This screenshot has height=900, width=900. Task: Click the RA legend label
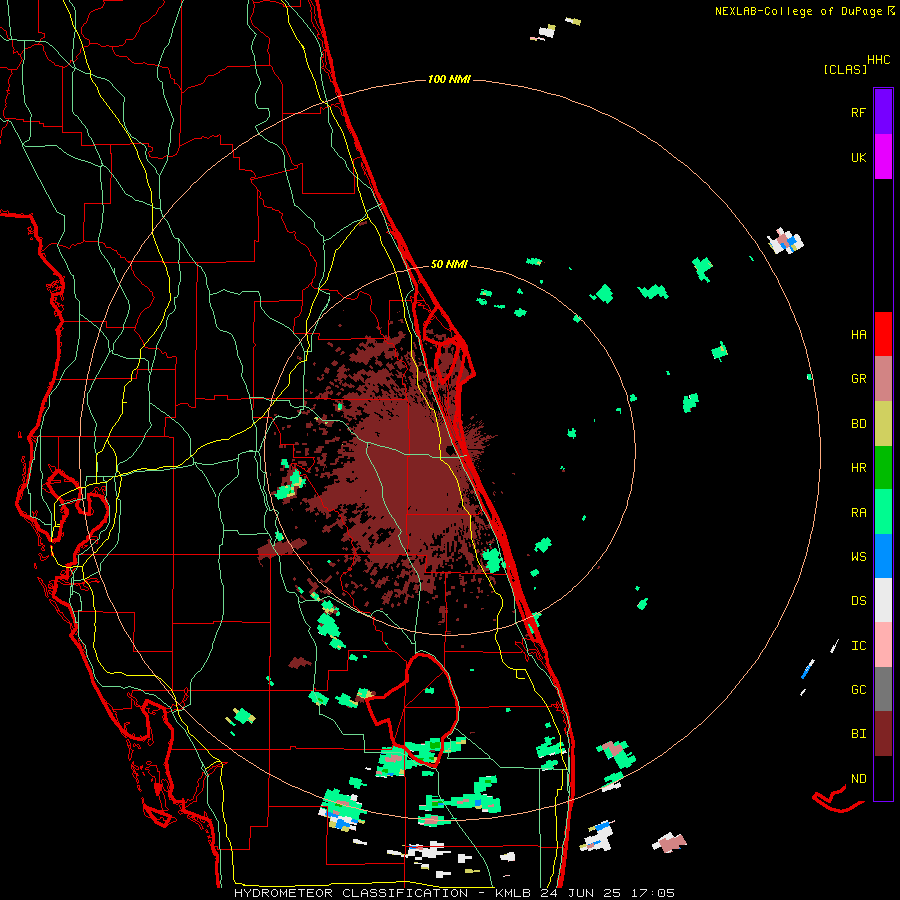pos(858,513)
